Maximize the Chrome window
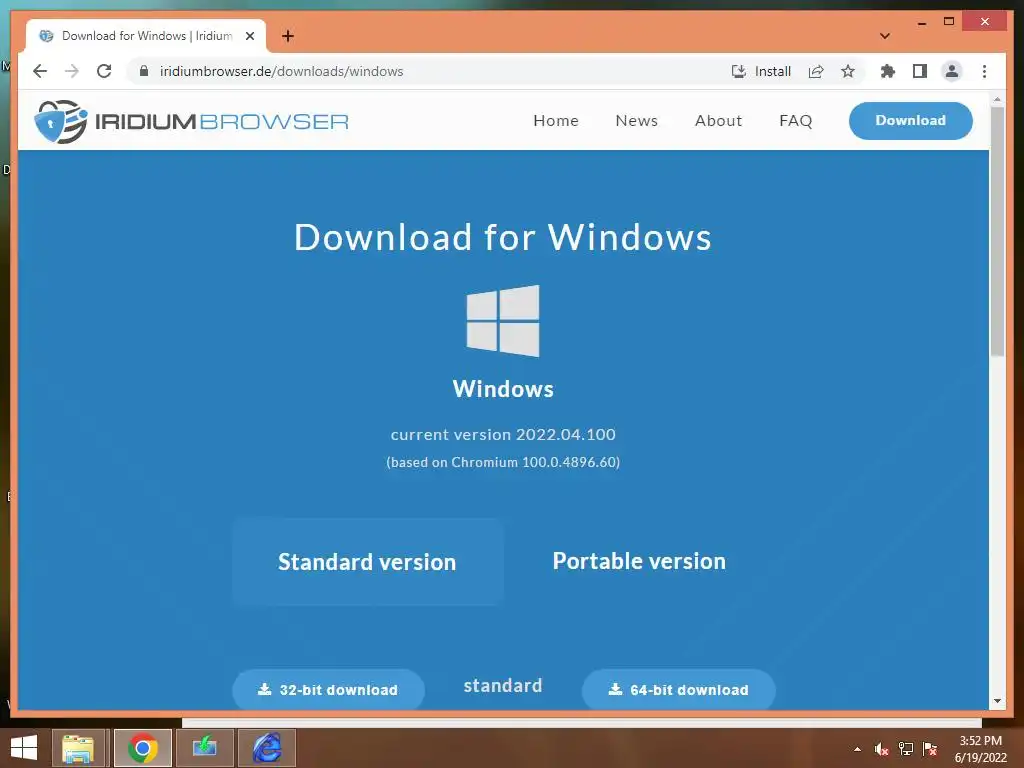The width and height of the screenshot is (1024, 768). (x=949, y=22)
